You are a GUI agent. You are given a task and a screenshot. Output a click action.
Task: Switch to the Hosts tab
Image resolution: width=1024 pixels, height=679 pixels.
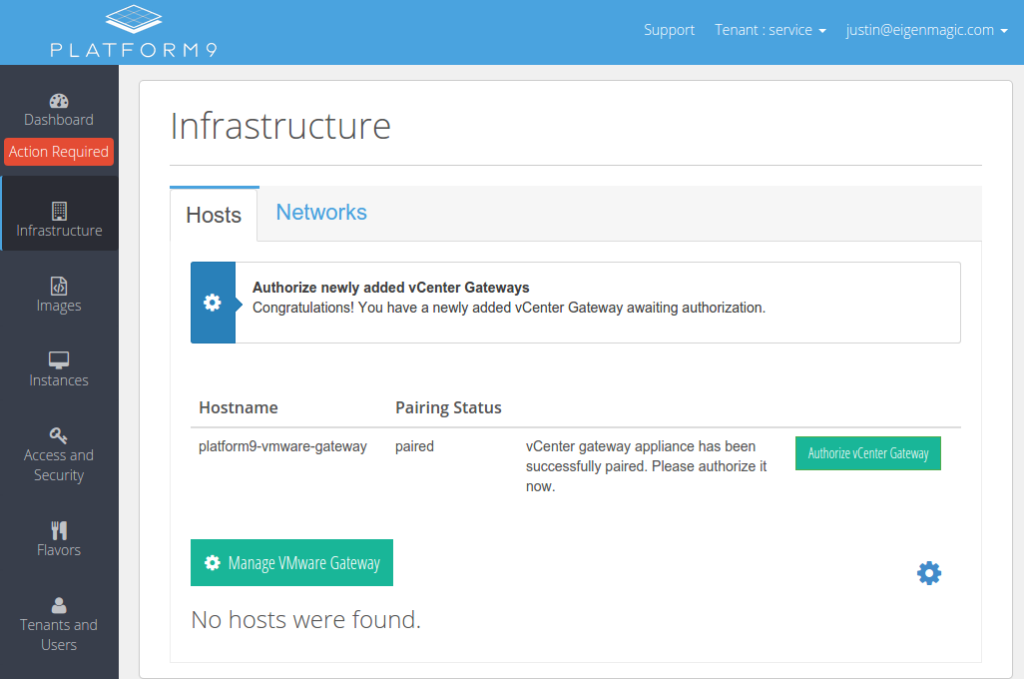click(214, 215)
